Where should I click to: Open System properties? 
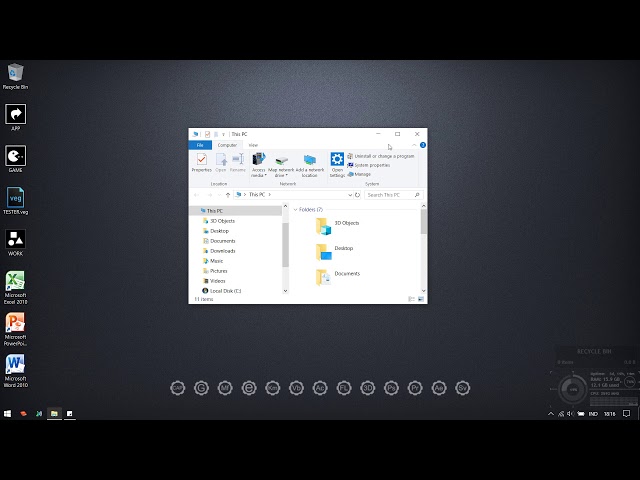click(369, 165)
